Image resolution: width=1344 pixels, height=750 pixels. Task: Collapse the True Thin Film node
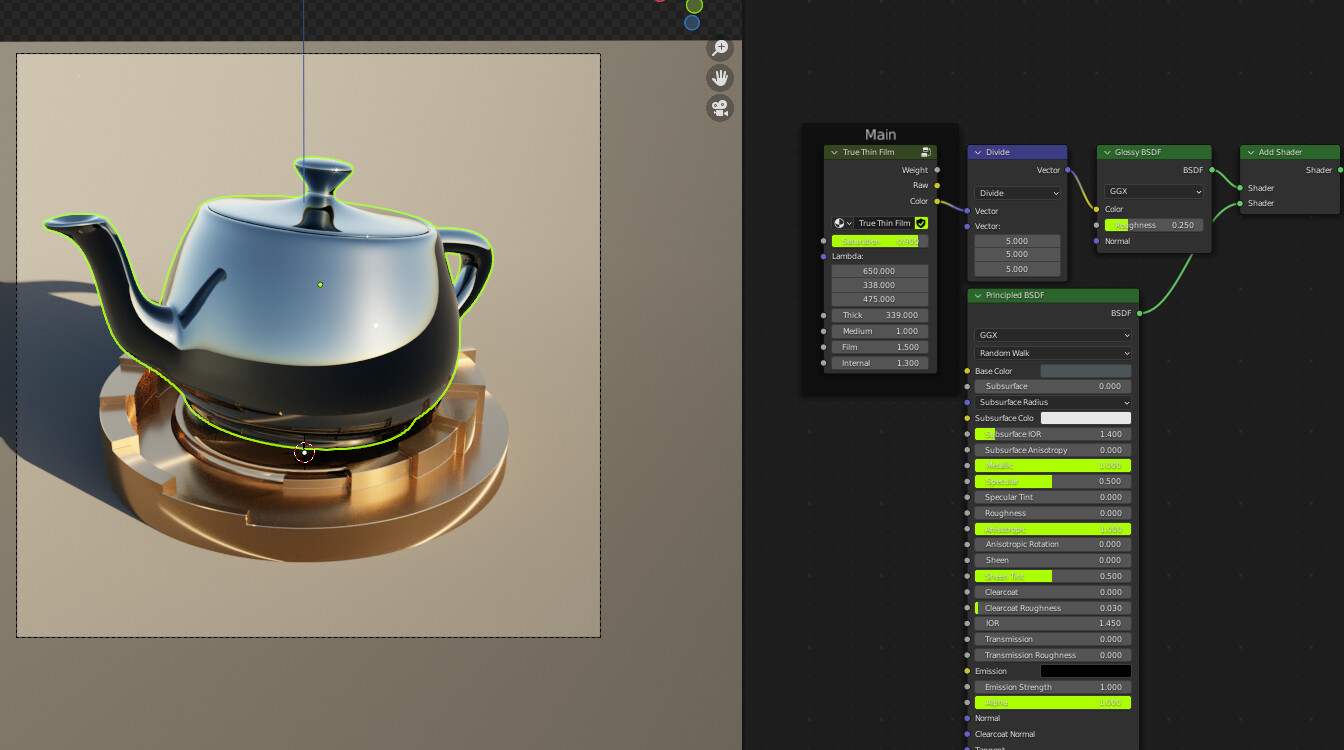point(834,152)
